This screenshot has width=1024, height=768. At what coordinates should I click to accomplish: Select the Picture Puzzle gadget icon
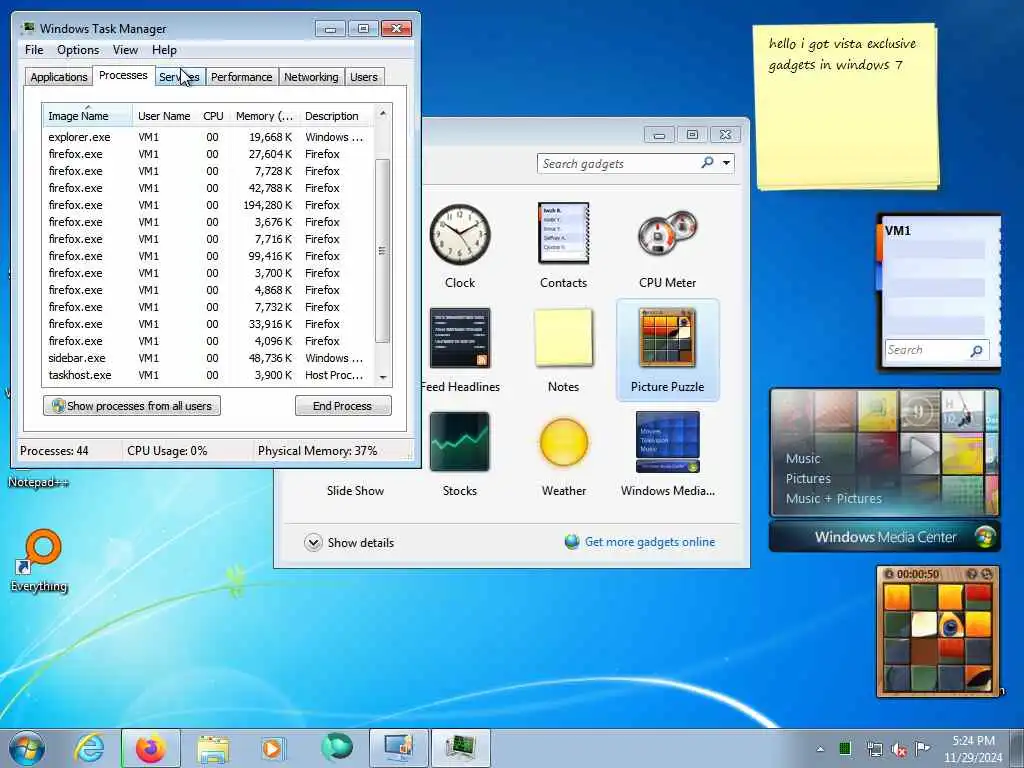click(x=667, y=338)
